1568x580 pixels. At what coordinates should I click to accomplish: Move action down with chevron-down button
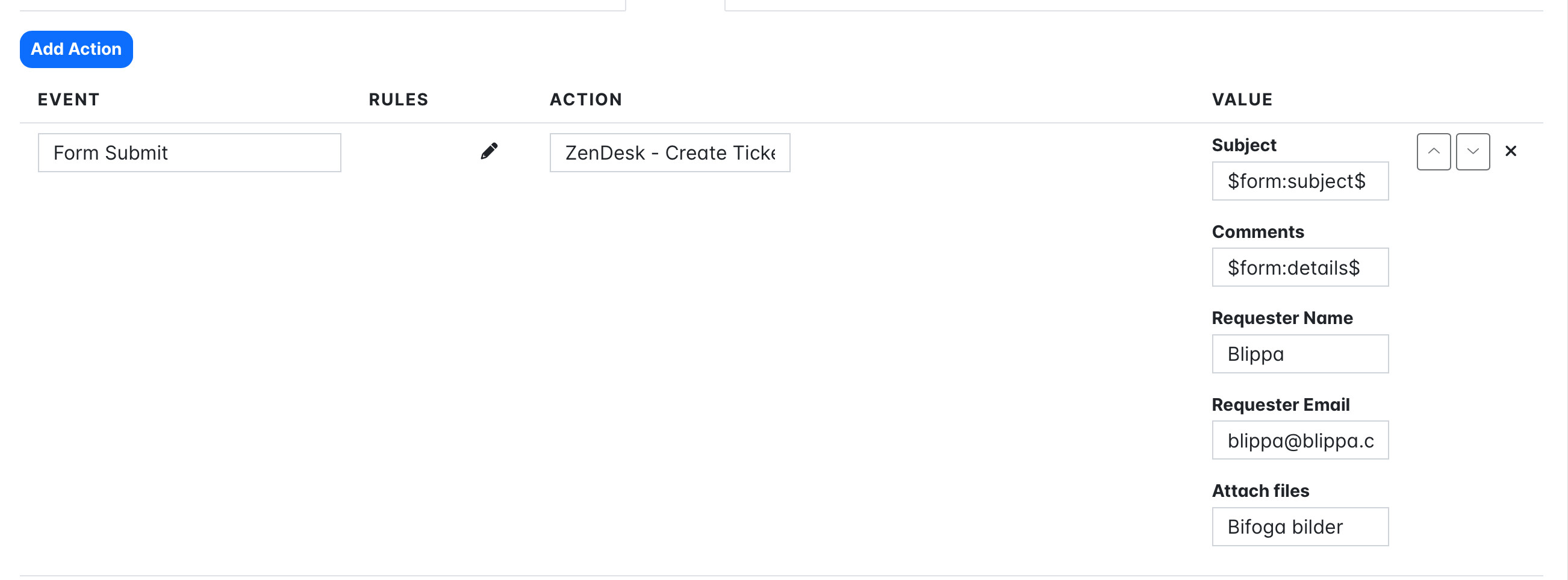pyautogui.click(x=1472, y=152)
